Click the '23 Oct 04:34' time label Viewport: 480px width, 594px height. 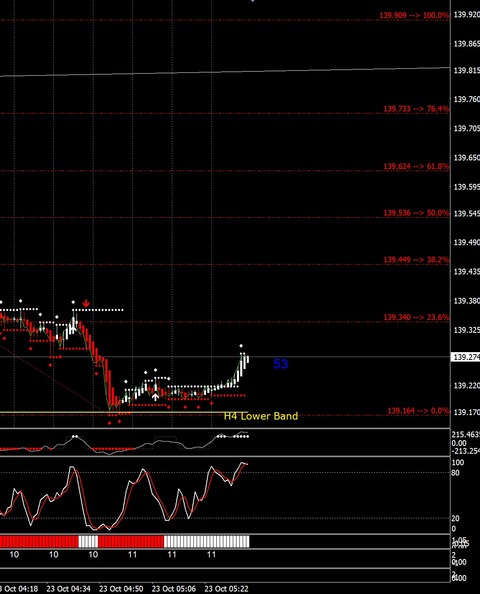pyautogui.click(x=69, y=589)
